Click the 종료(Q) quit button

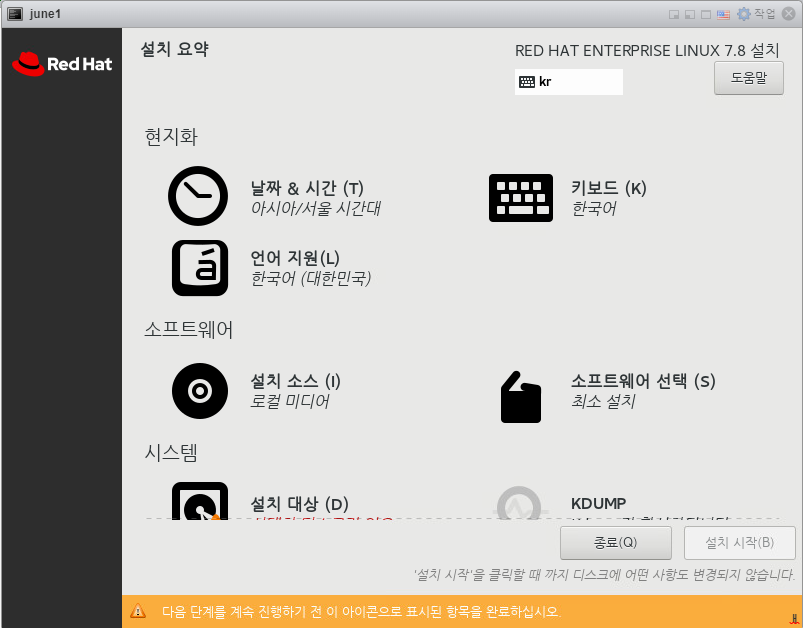[616, 542]
